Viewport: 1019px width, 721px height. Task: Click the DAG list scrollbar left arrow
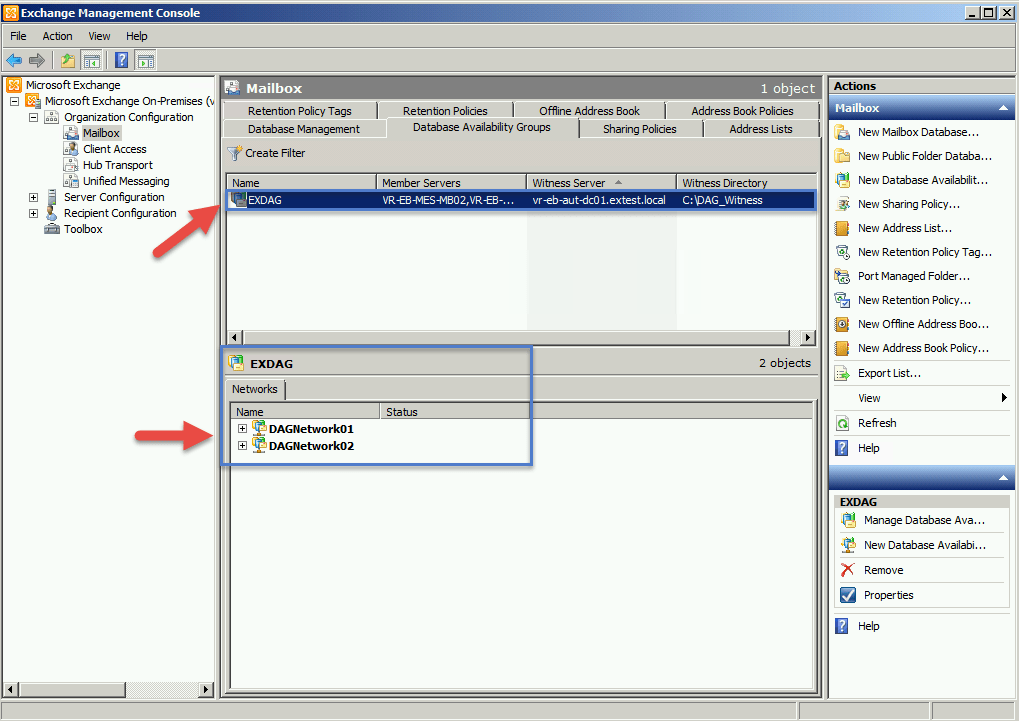click(235, 337)
